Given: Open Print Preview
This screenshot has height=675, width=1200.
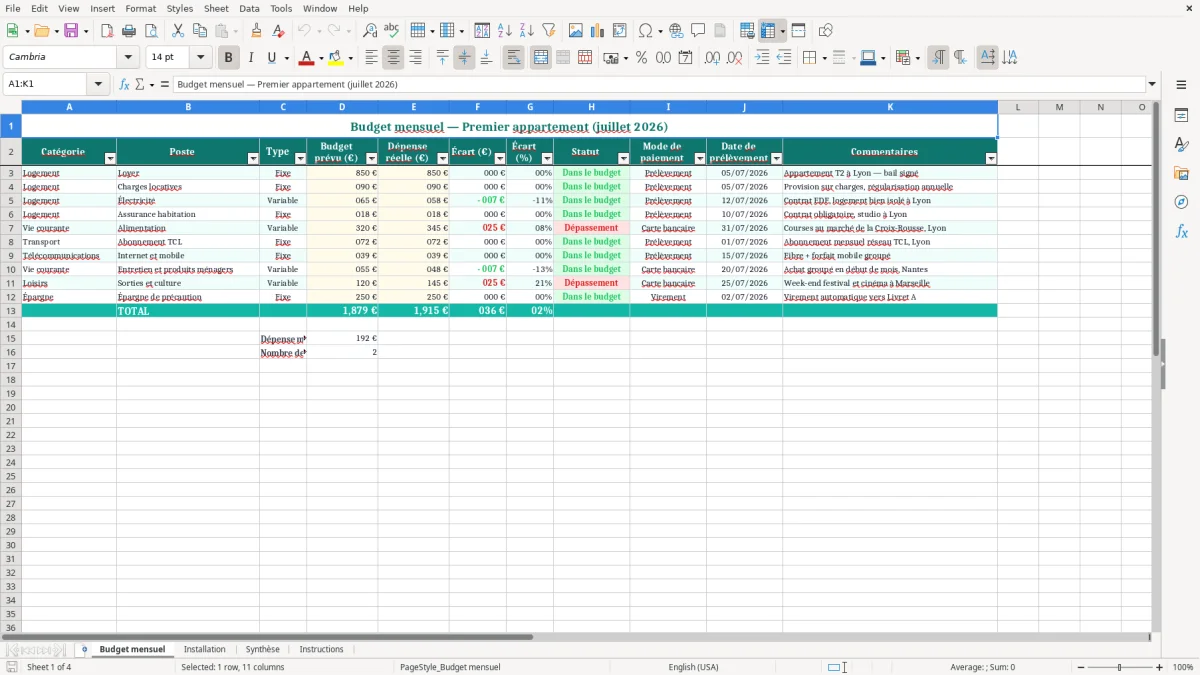Looking at the screenshot, I should click(x=149, y=31).
